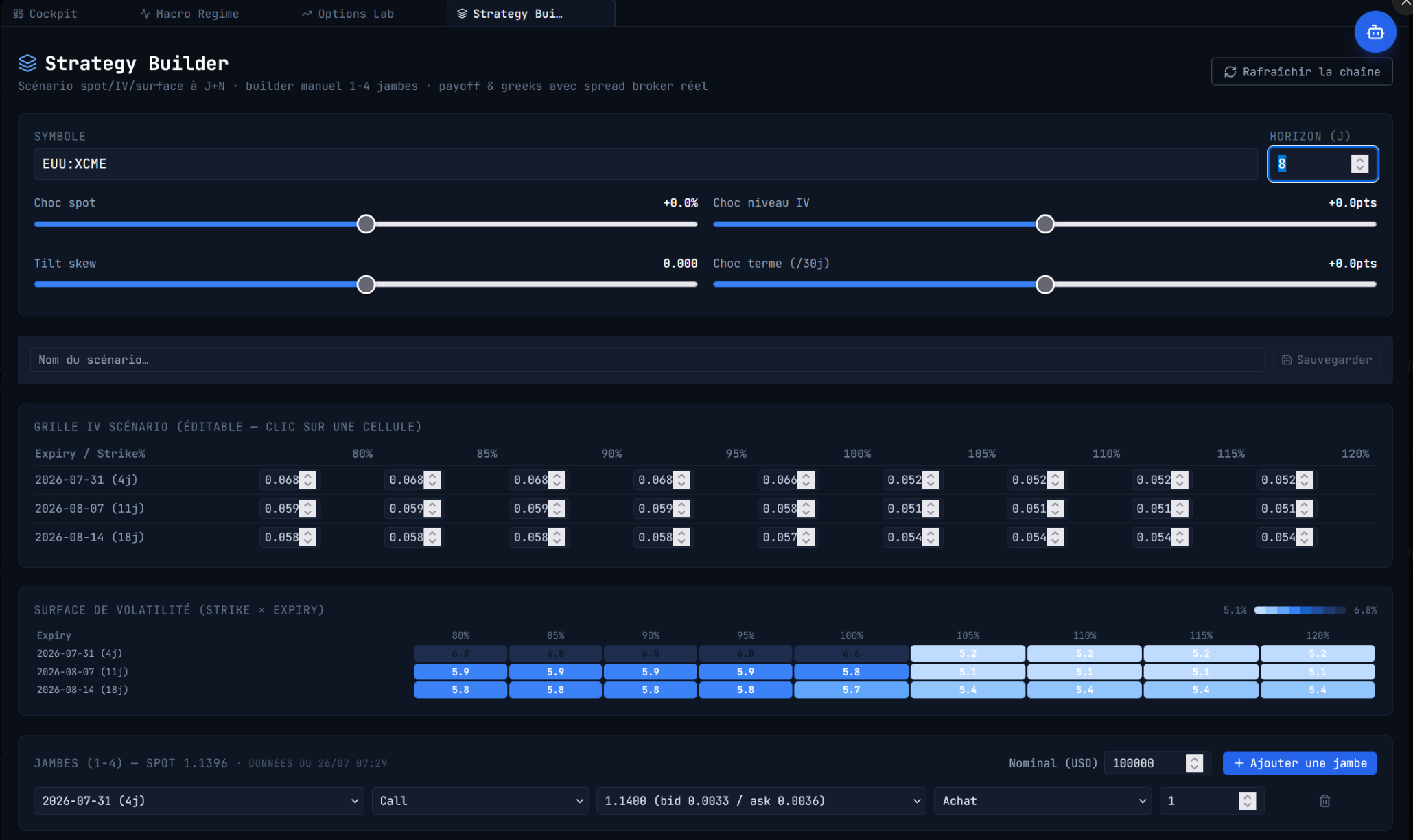Screen dimensions: 1413x840
Task: Click the 'DONNÉES DU 26/07 07:29' timestamp
Action: [318, 763]
